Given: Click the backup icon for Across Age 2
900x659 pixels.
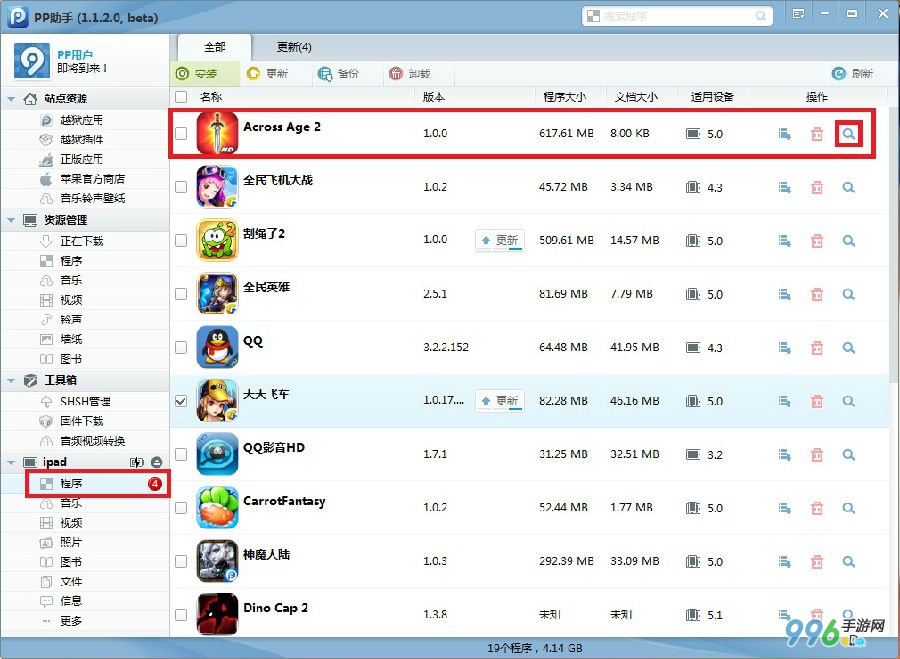Looking at the screenshot, I should click(785, 134).
